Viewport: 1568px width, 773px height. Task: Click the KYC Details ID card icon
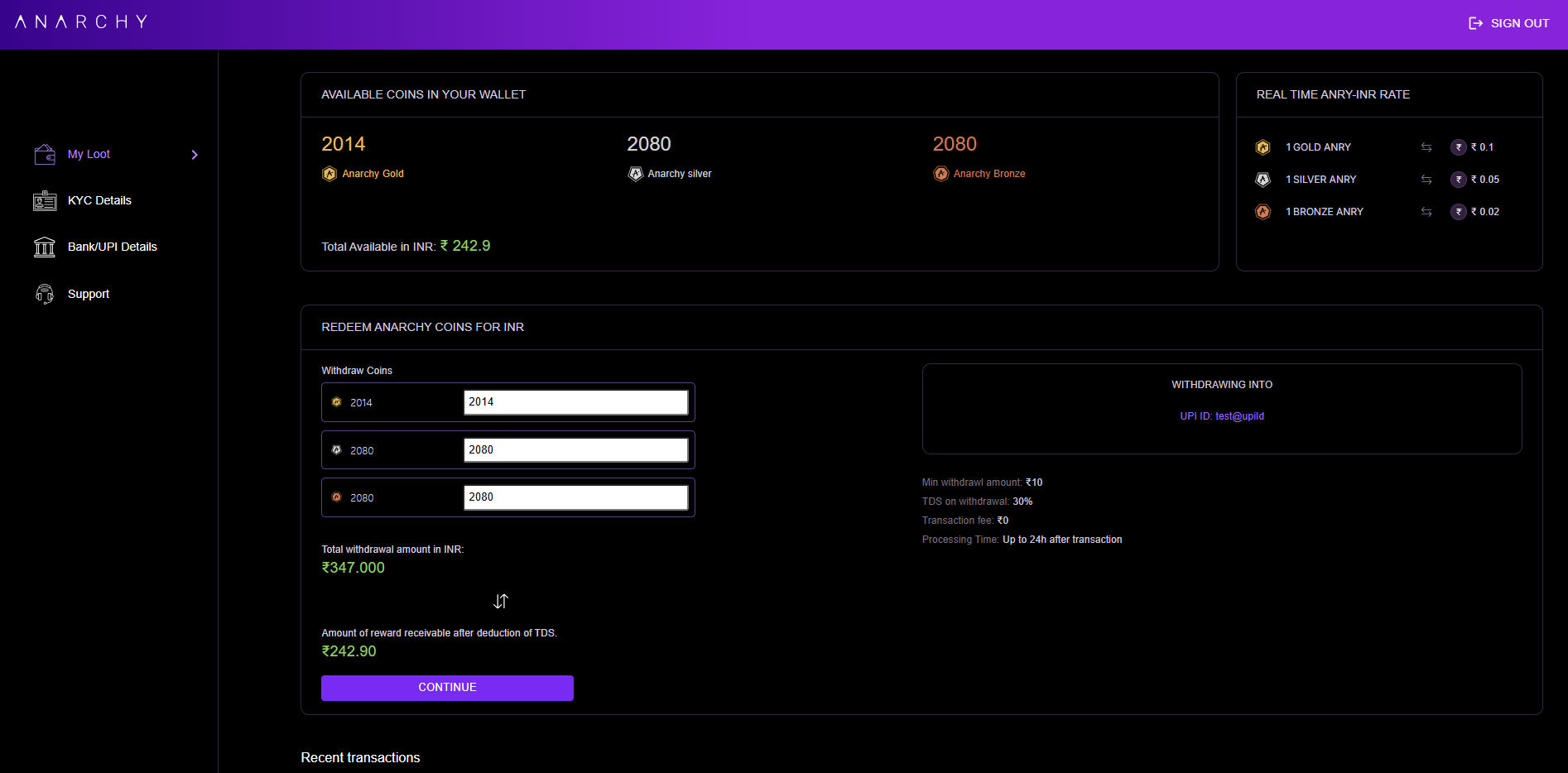click(x=45, y=201)
